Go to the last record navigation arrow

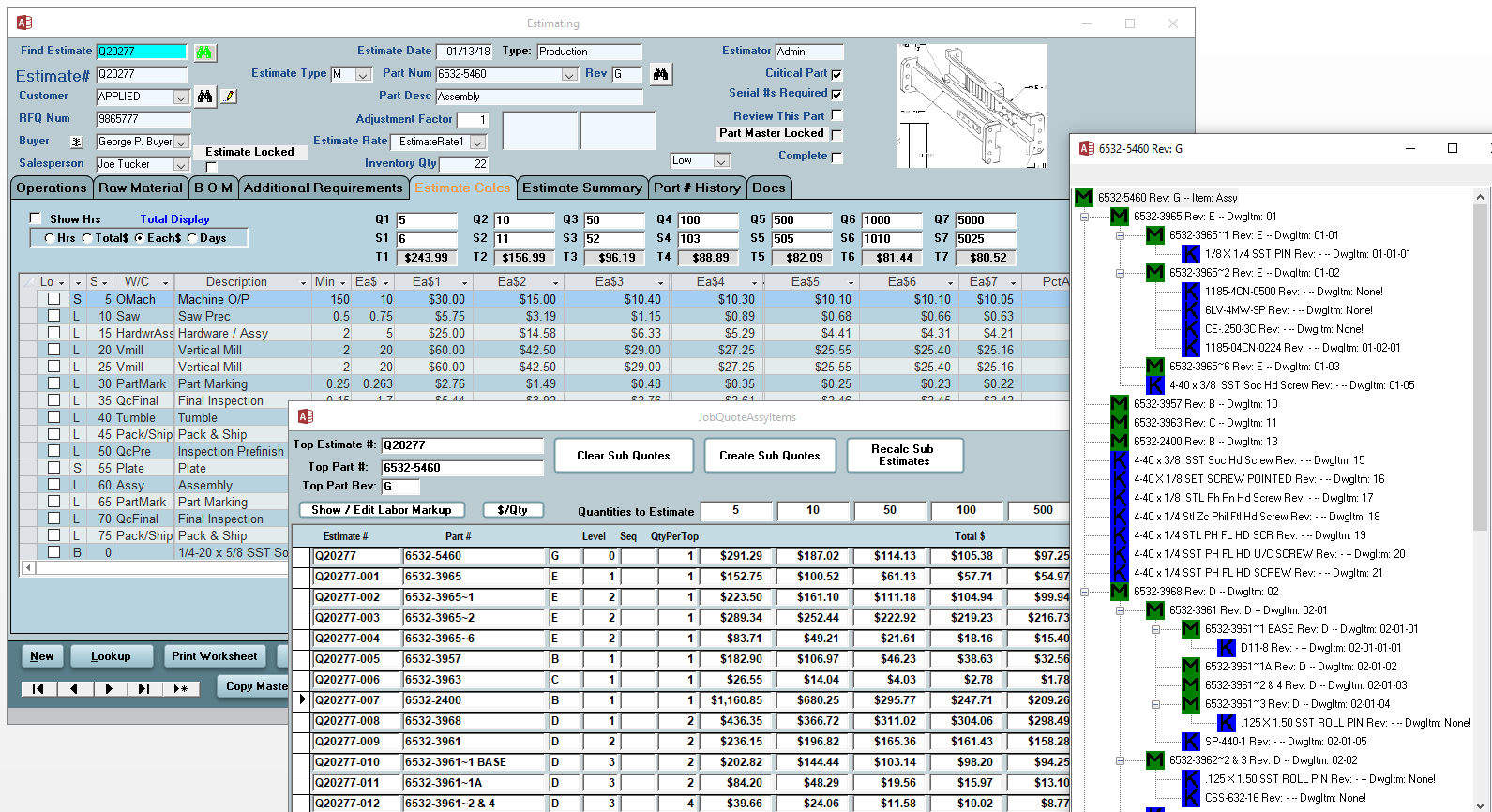(143, 688)
